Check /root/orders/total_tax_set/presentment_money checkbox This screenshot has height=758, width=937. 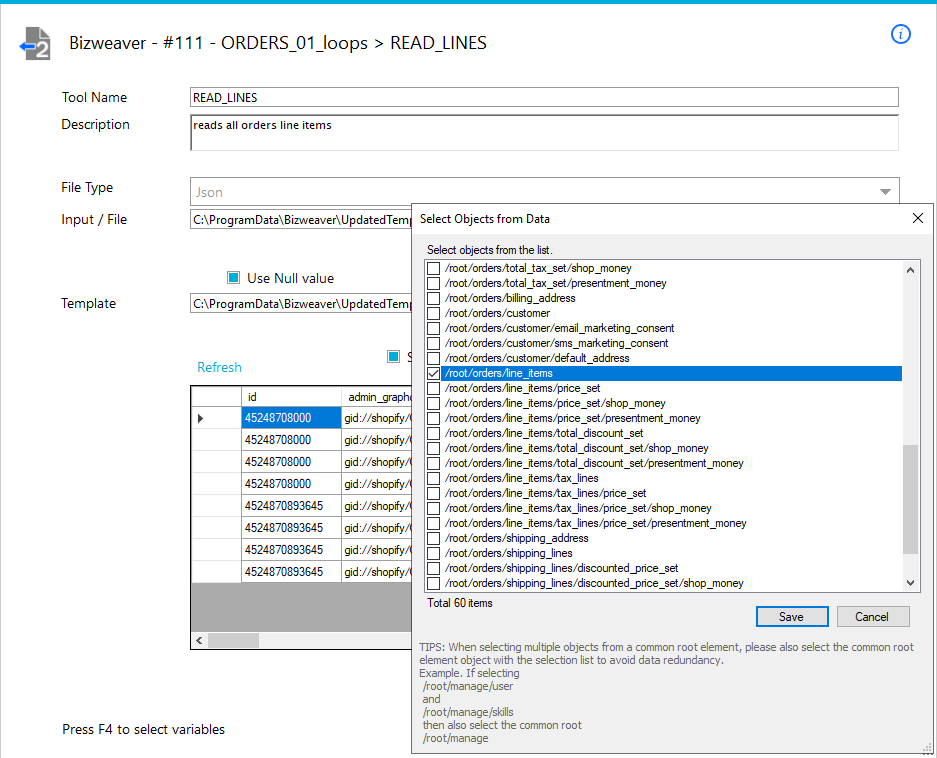(434, 283)
